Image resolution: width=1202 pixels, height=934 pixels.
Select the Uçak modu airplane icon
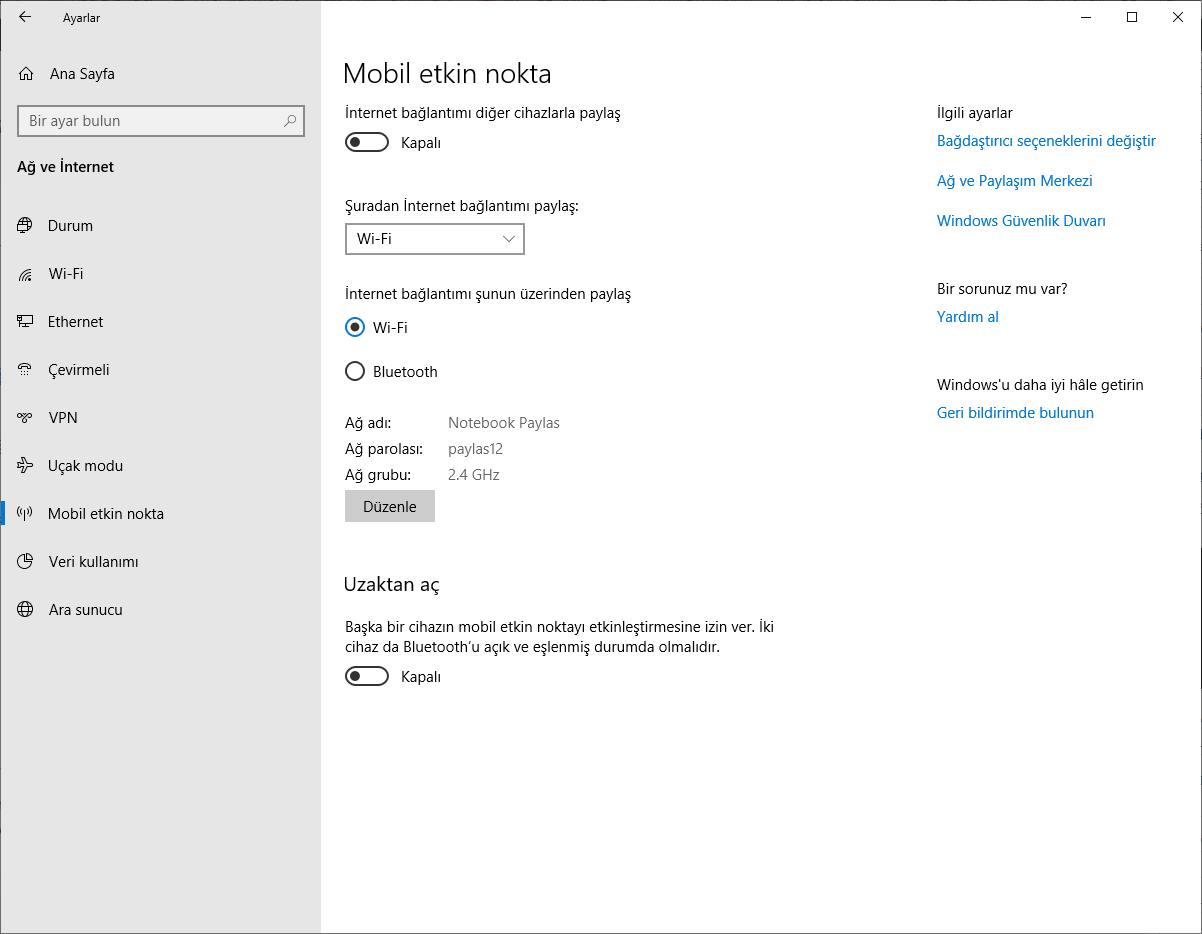tap(24, 465)
